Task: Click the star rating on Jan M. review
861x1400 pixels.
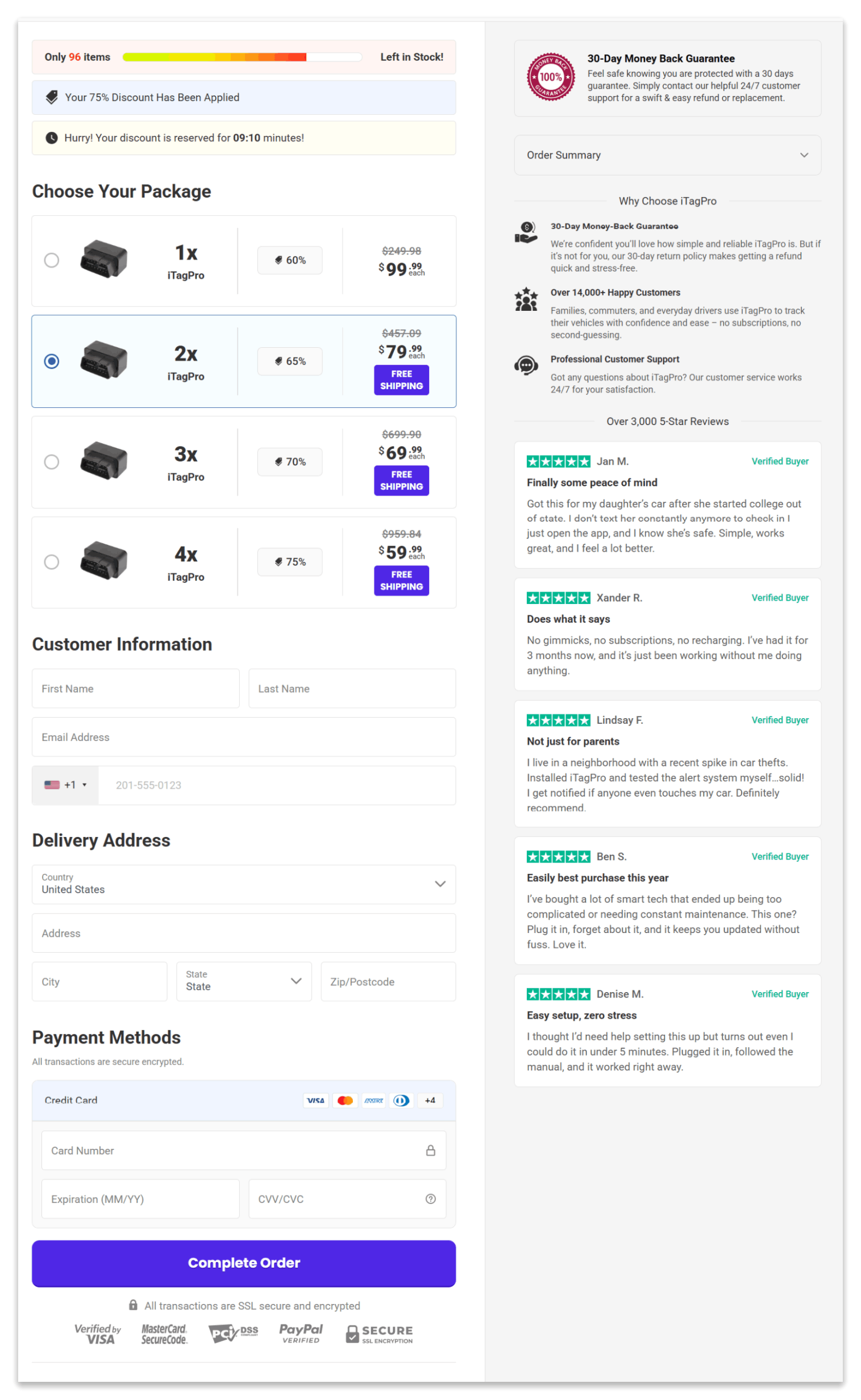Action: [x=559, y=462]
